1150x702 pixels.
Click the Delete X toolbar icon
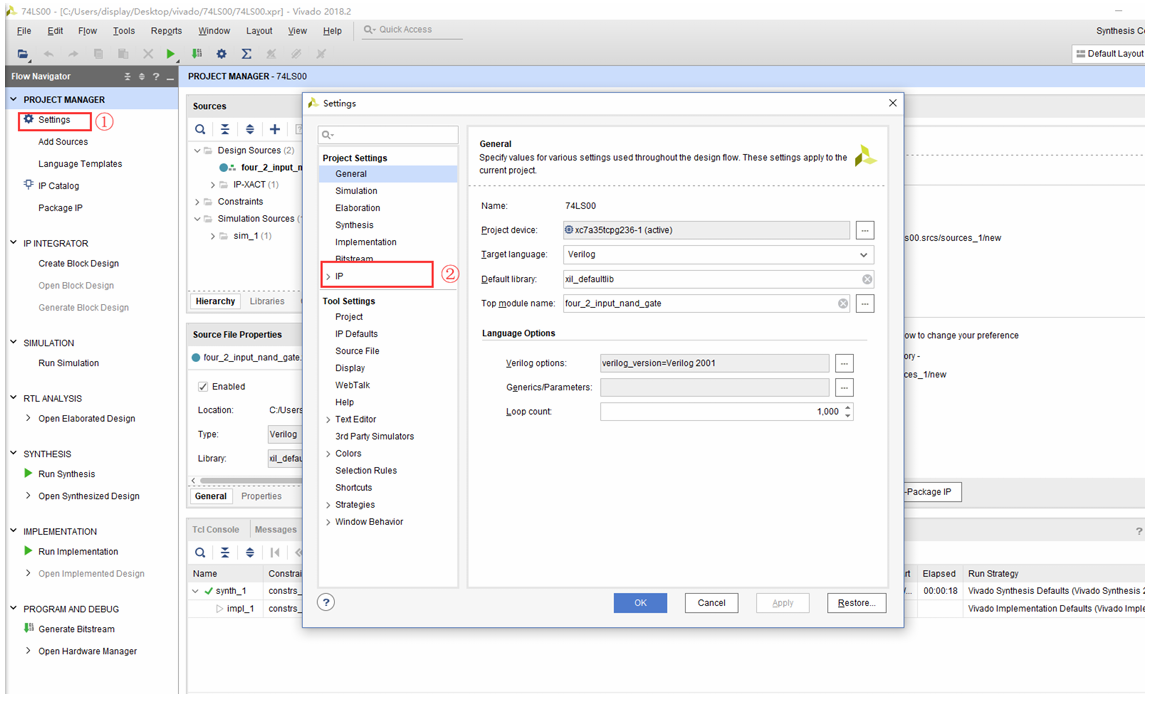(x=148, y=54)
